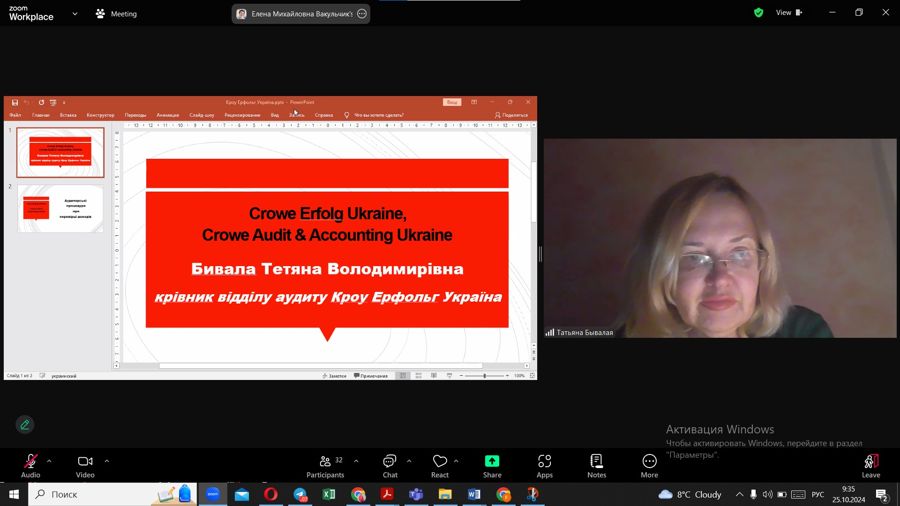Start slideshow from beginning quick access icon
The width and height of the screenshot is (900, 506).
[x=53, y=103]
